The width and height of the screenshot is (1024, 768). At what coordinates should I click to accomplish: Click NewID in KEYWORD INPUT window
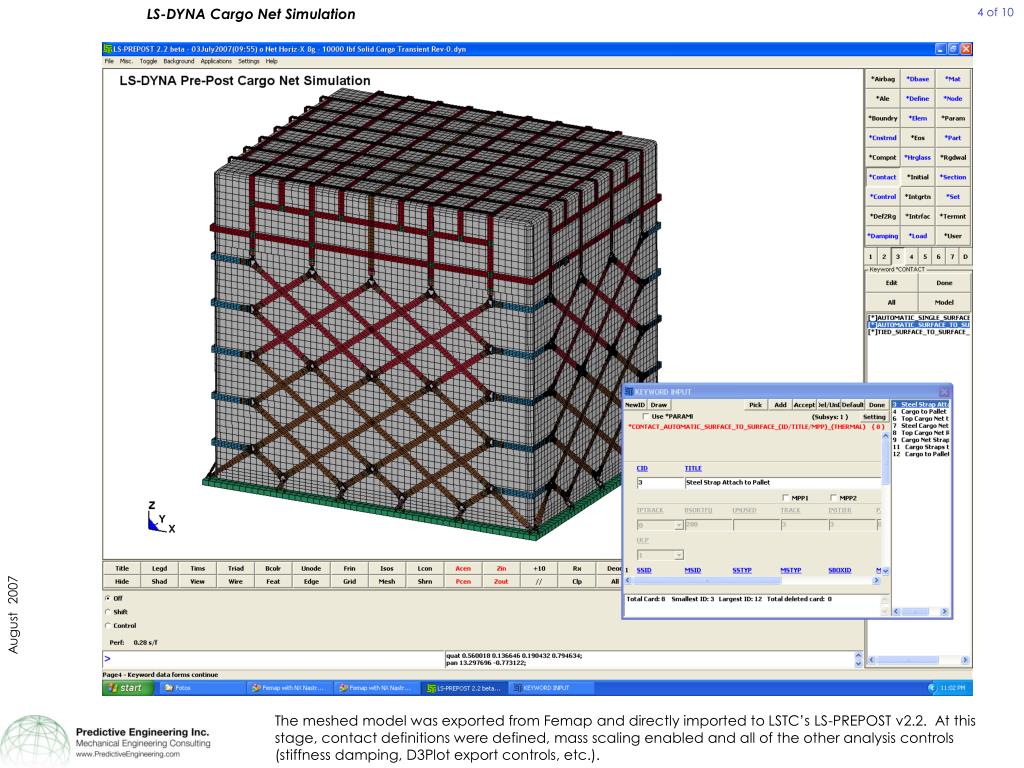point(635,405)
